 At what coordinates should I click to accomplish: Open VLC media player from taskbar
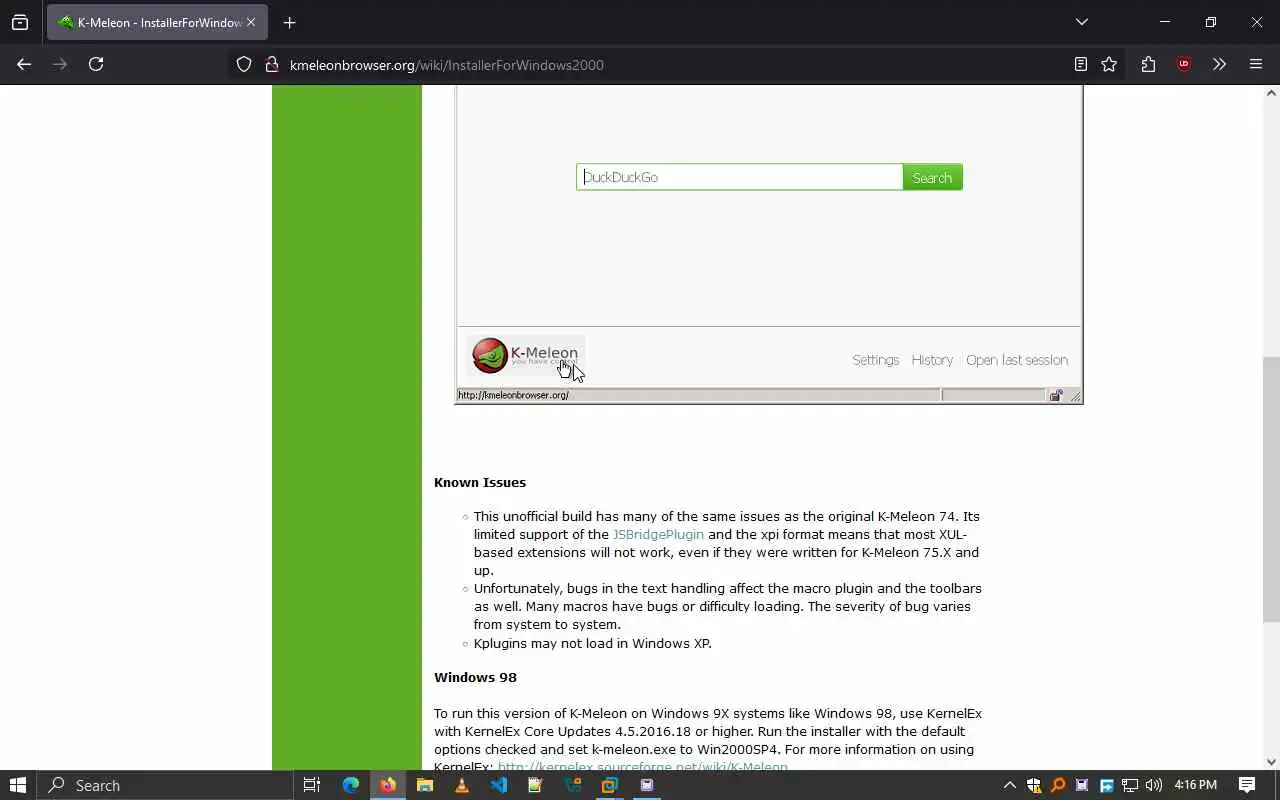click(461, 785)
